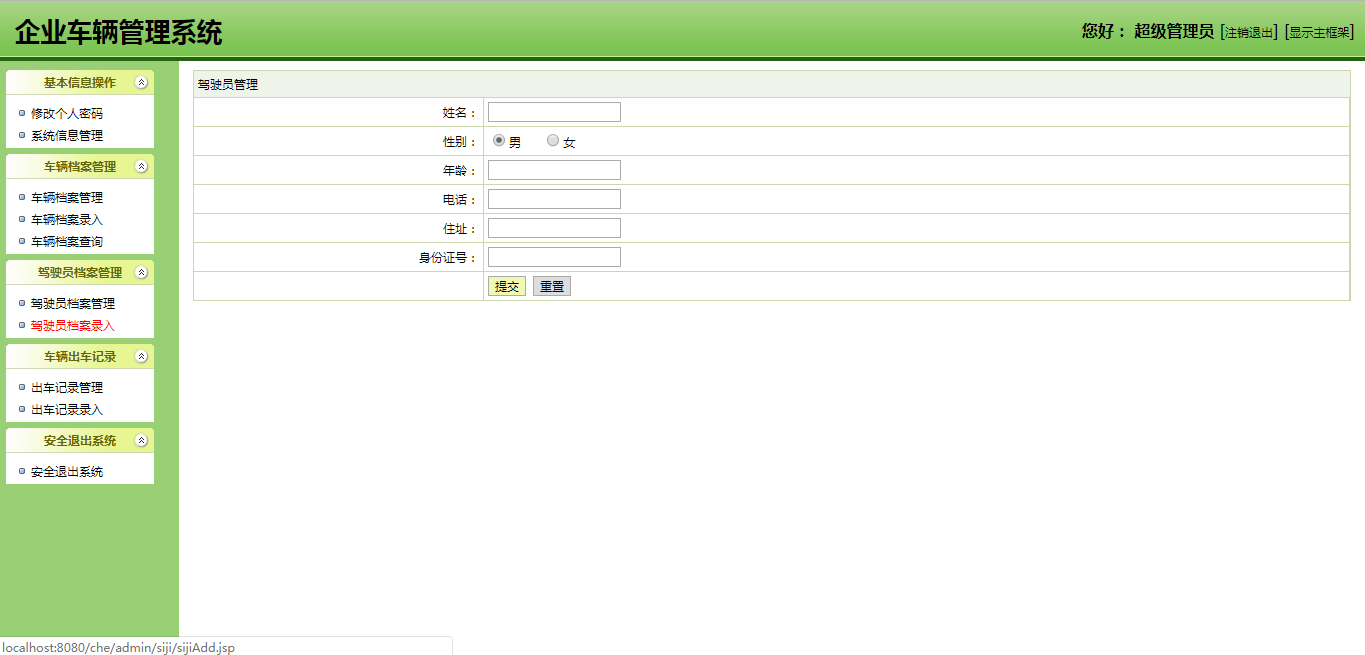The width and height of the screenshot is (1365, 655).
Task: Collapse the 驾驶员档案管理 section chevron
Action: tap(142, 273)
